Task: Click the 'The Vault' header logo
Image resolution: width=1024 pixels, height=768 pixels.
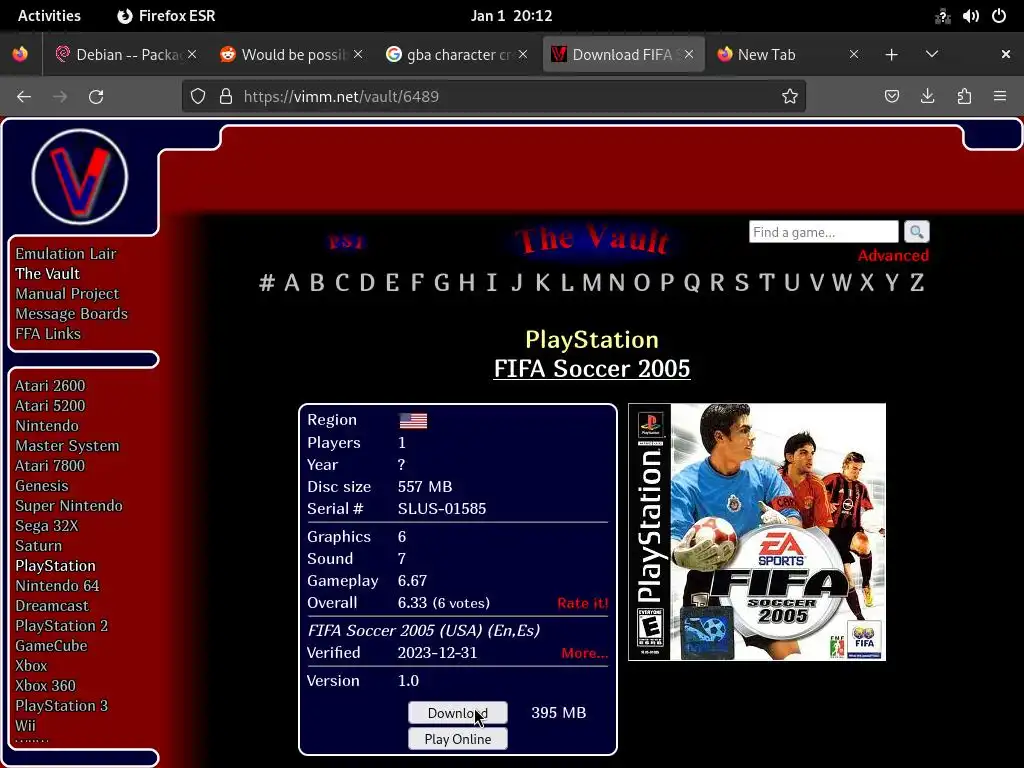Action: pyautogui.click(x=592, y=239)
